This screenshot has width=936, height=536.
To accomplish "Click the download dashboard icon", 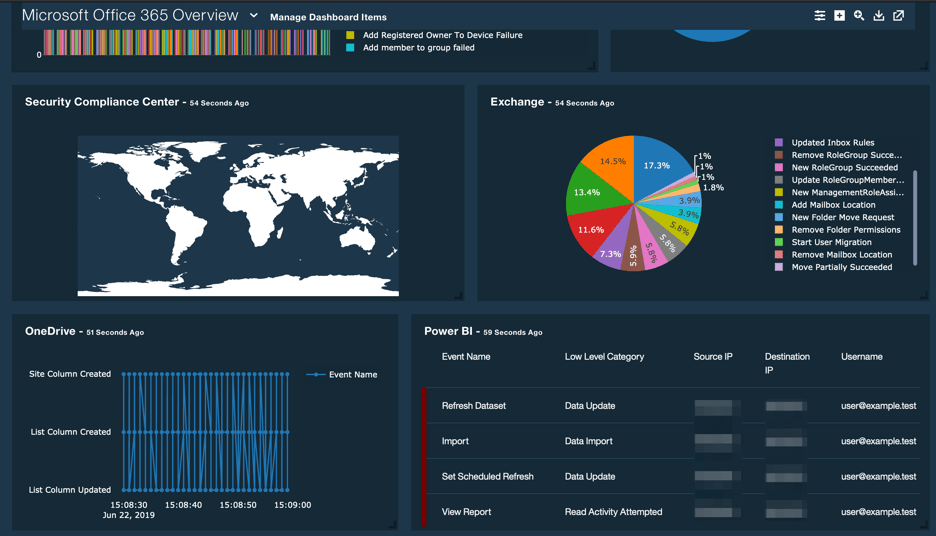I will (879, 16).
